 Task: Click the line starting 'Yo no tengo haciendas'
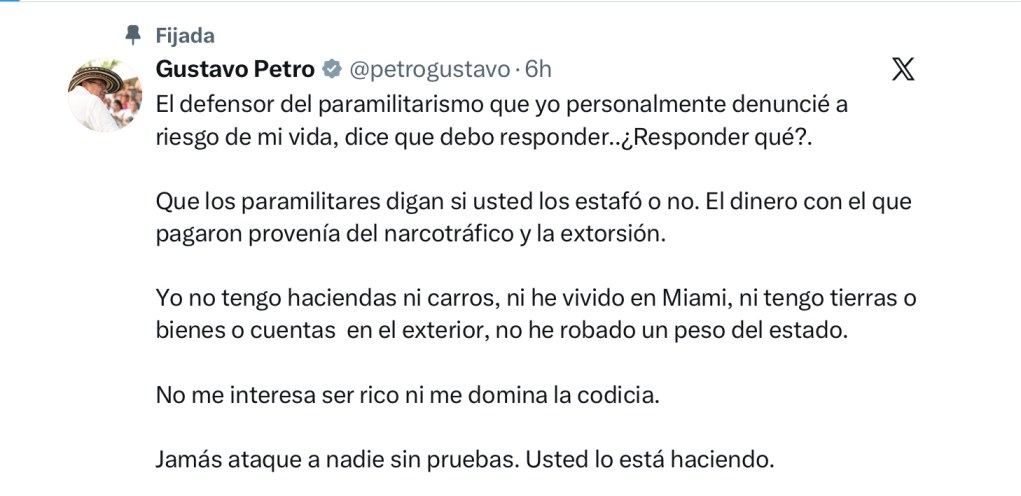536,298
